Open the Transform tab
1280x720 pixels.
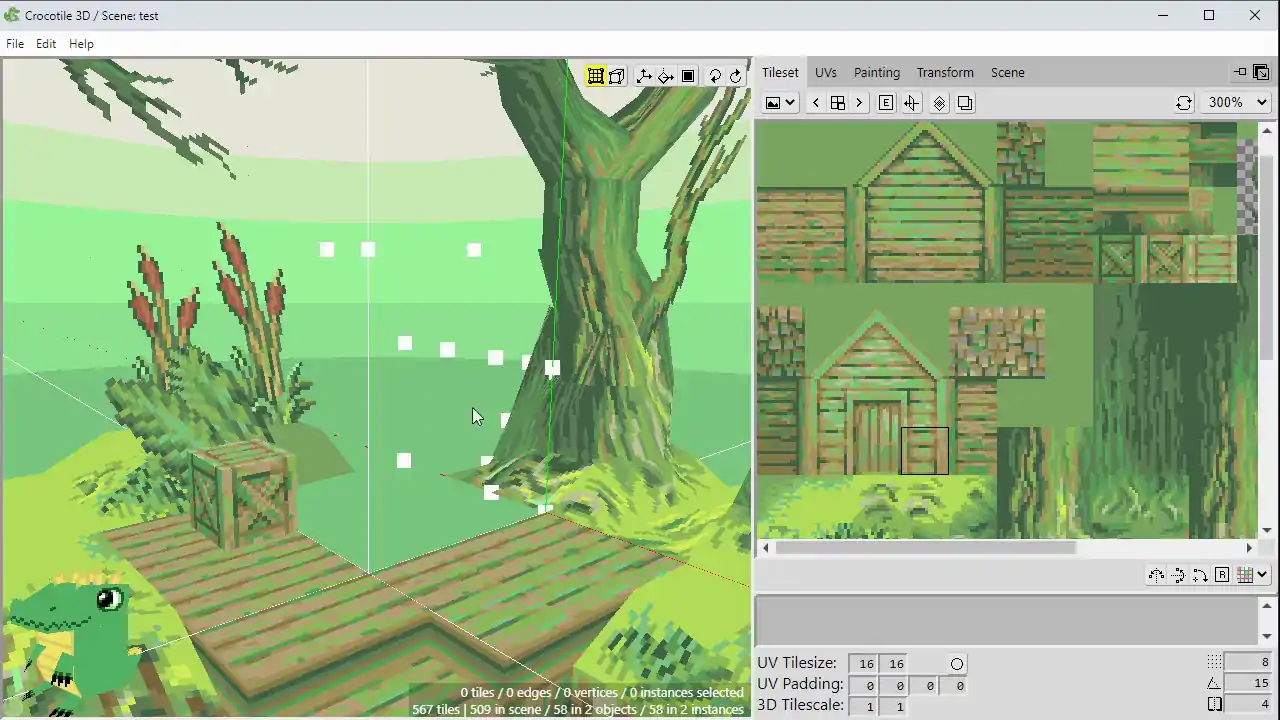(945, 72)
